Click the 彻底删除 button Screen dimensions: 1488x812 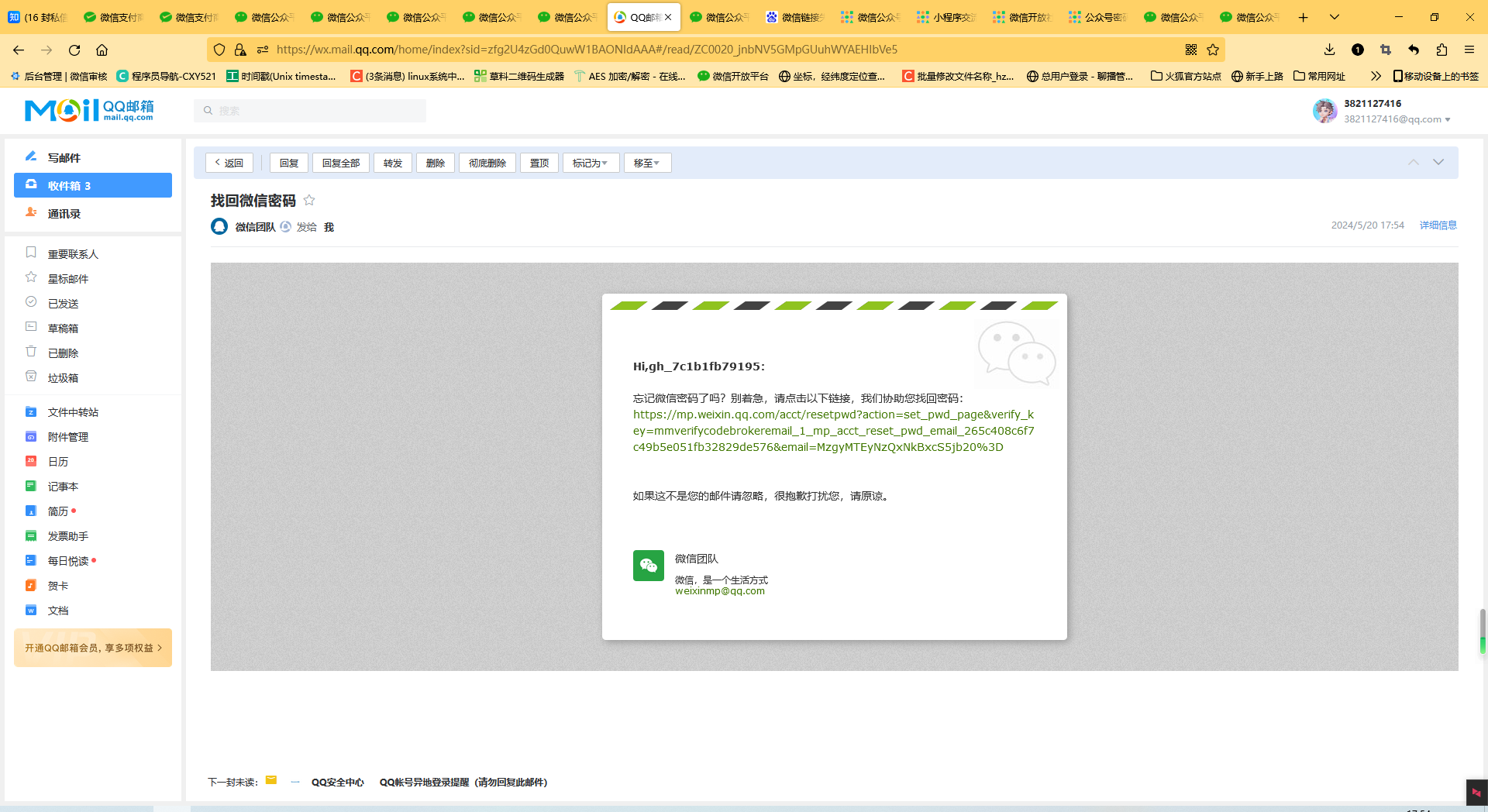click(x=487, y=163)
